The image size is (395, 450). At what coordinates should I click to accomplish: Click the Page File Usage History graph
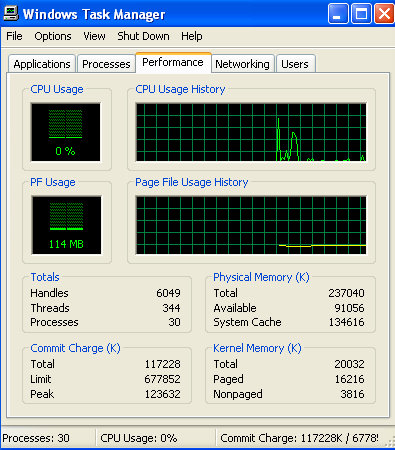[251, 225]
